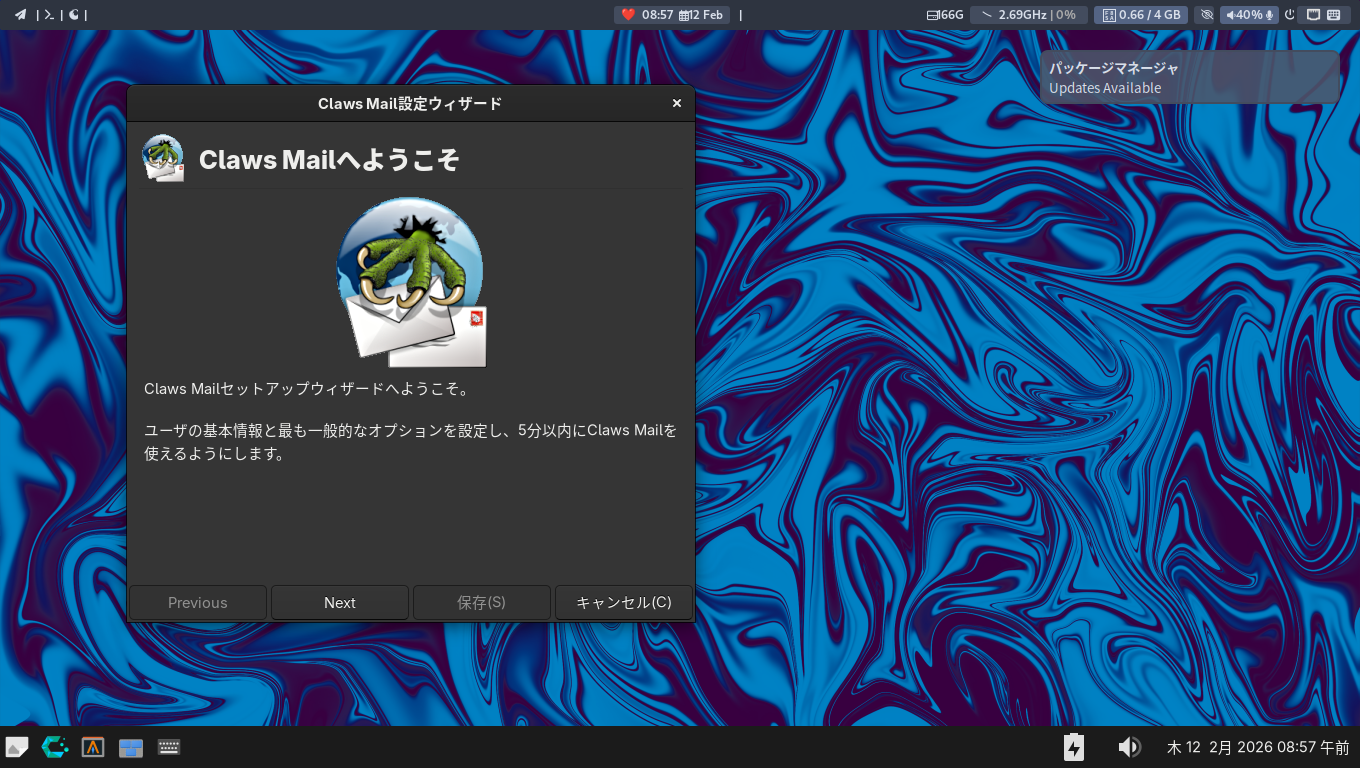Click the 'Claws Mail設定ウィザード' title bar text

click(410, 103)
